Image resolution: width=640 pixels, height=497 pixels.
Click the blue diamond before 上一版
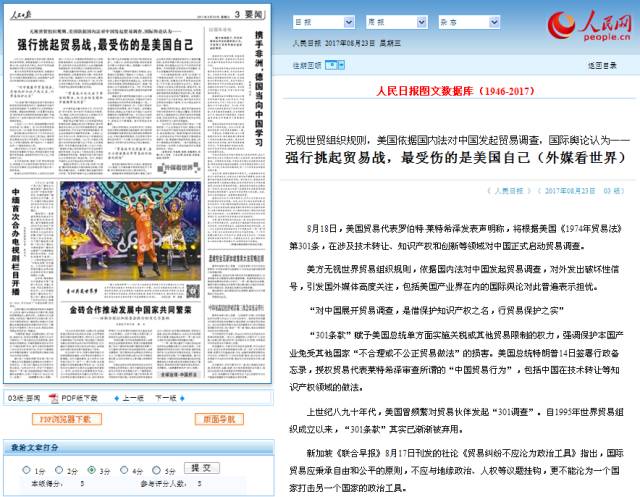click(x=117, y=398)
